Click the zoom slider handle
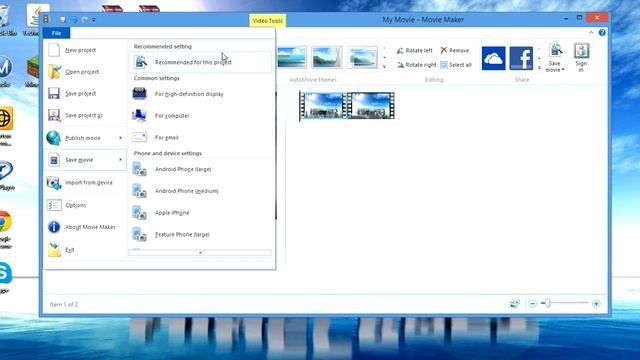 coord(547,303)
